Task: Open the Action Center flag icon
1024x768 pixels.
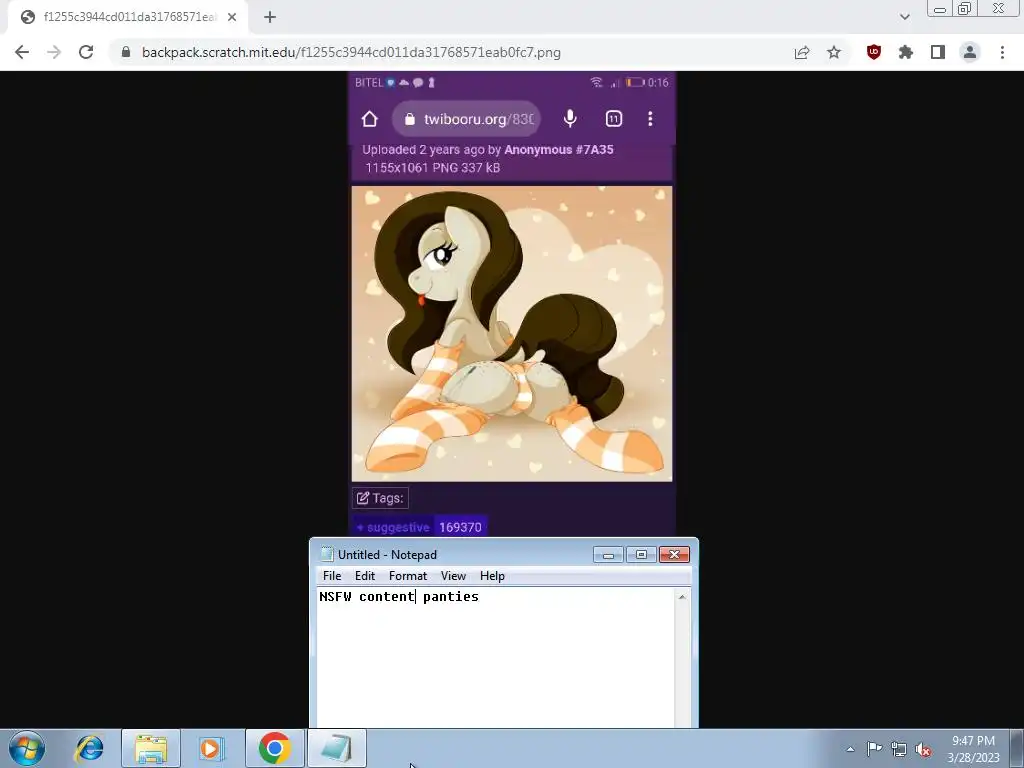Action: 874,748
